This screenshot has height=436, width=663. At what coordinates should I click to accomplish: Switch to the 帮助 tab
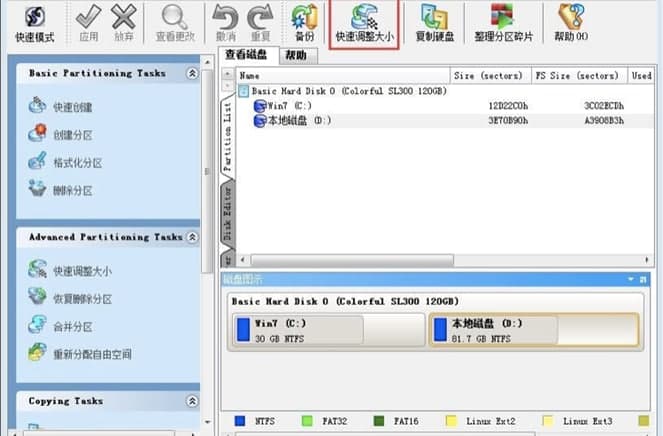(296, 55)
